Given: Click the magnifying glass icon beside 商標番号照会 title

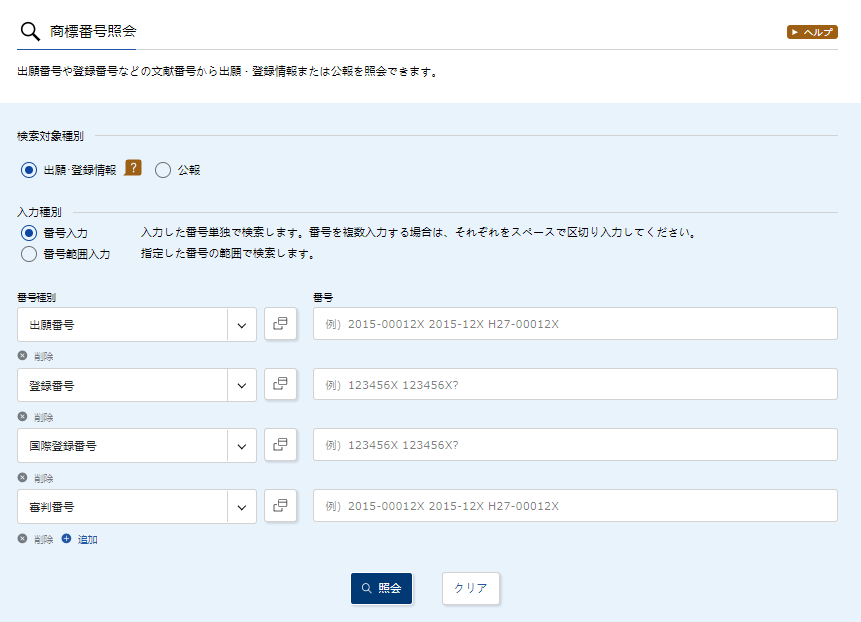Looking at the screenshot, I should [x=29, y=29].
